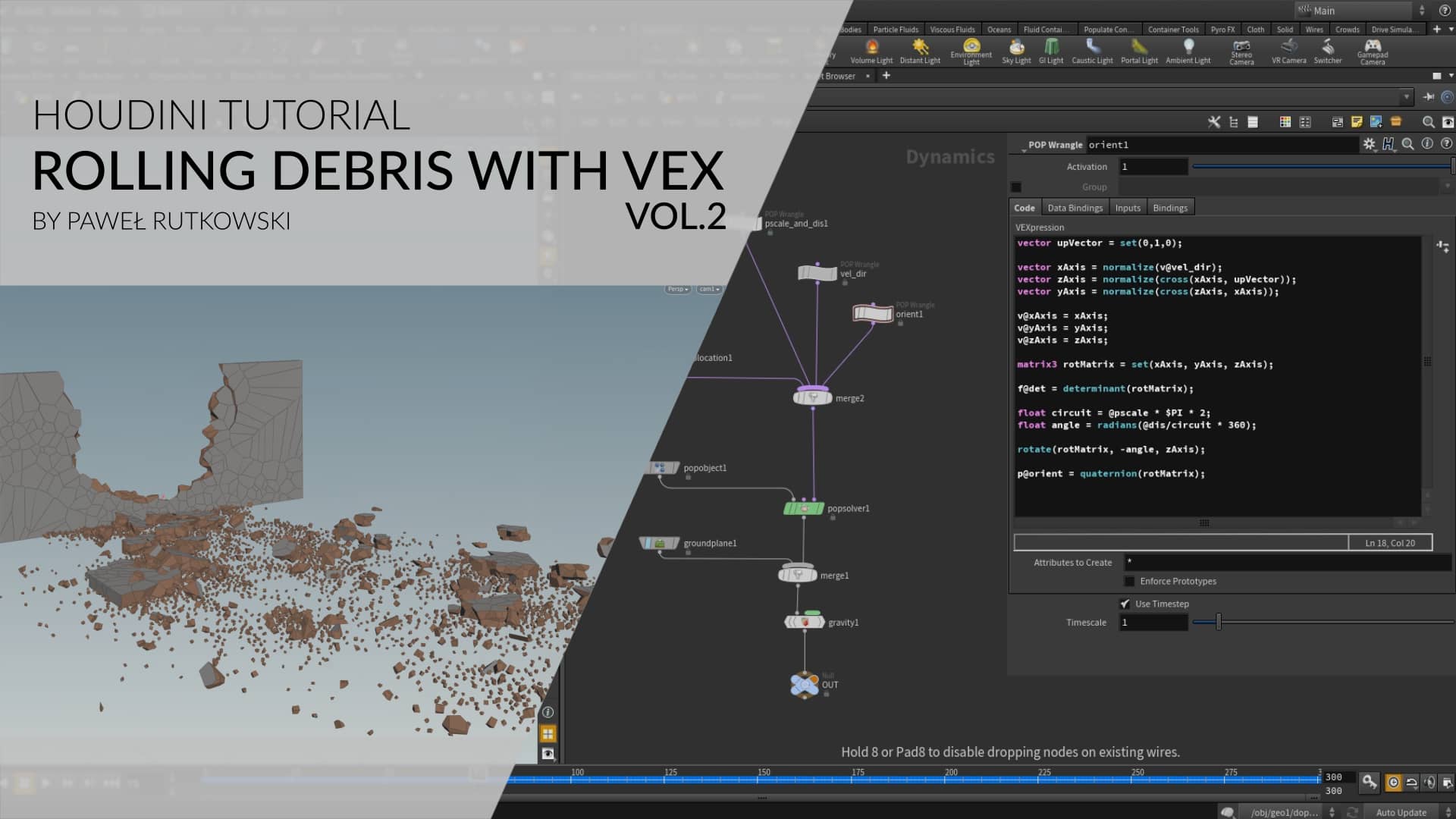Viewport: 1456px width, 819px height.
Task: Click the magnifying glass search icon in the network editor toolbar
Action: [1427, 122]
